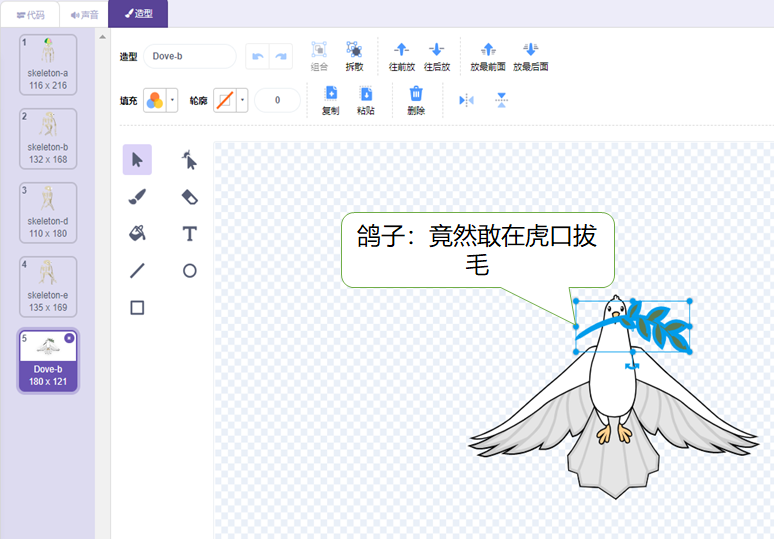Click the speech bubble text 鸽子：竟然敢在虎口拔毛

click(477, 249)
